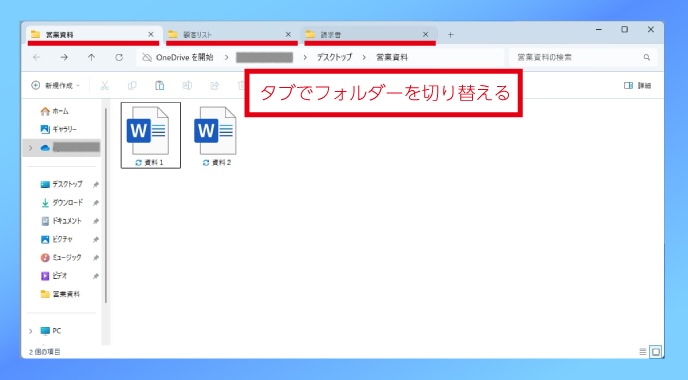This screenshot has height=380, width=688.
Task: Open ビデオ in quick access
Action: (54, 276)
